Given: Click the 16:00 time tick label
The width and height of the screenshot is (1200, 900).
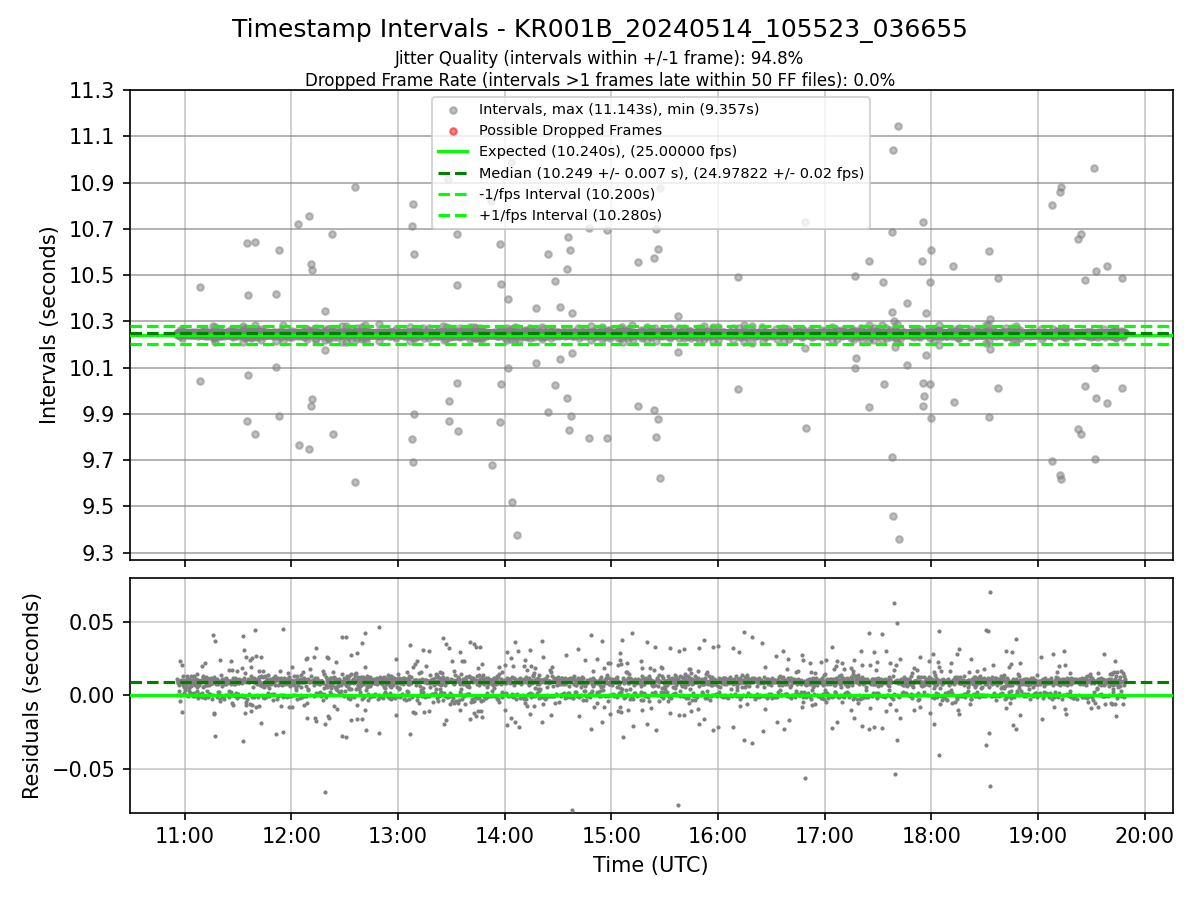Looking at the screenshot, I should (717, 834).
